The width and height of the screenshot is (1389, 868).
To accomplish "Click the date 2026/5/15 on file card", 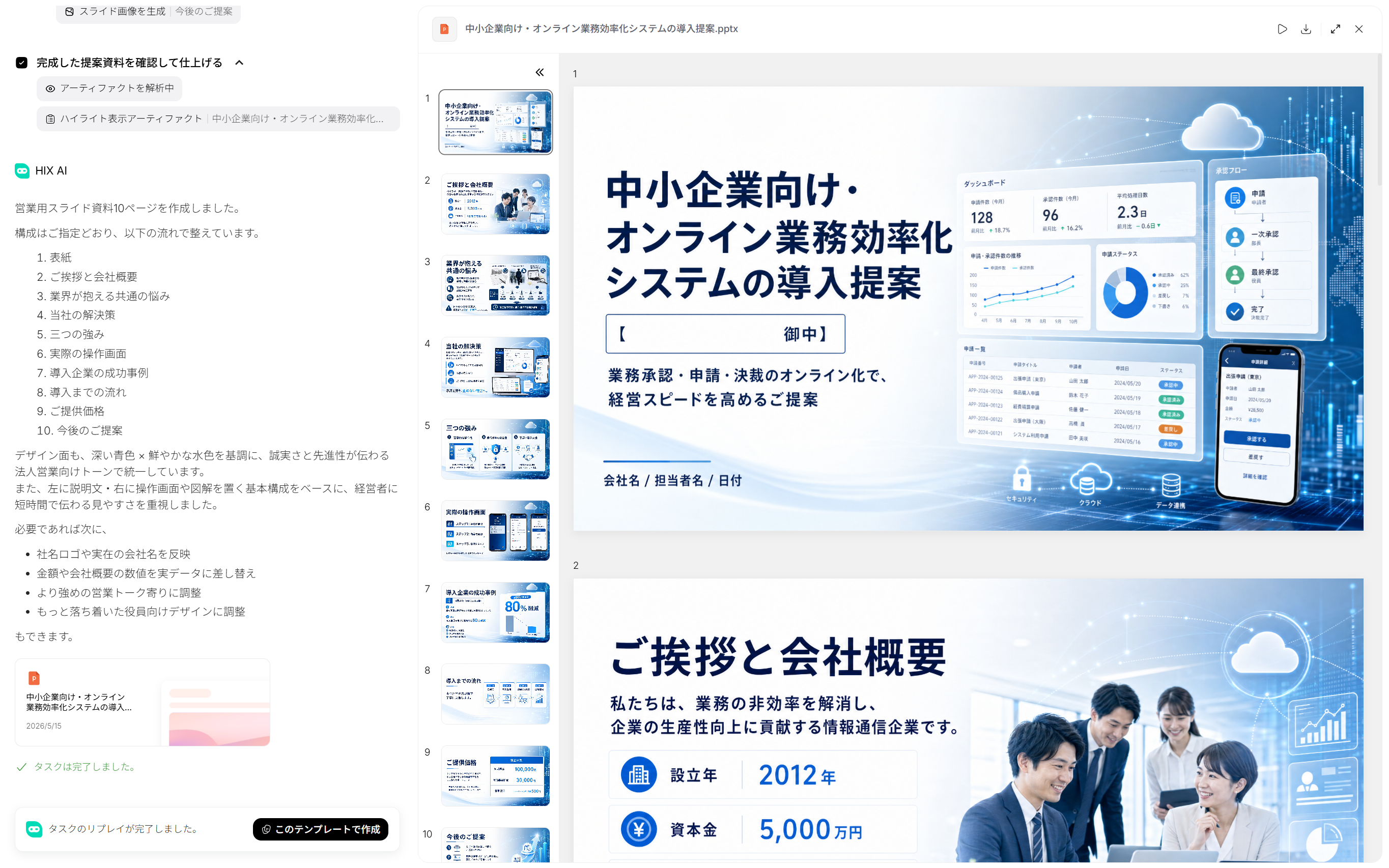I will point(44,726).
